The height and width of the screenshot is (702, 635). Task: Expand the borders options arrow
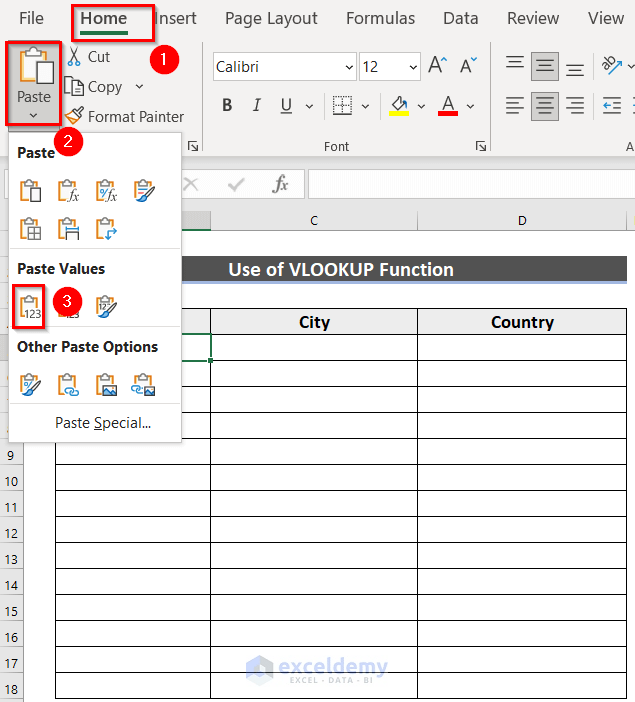pos(365,106)
